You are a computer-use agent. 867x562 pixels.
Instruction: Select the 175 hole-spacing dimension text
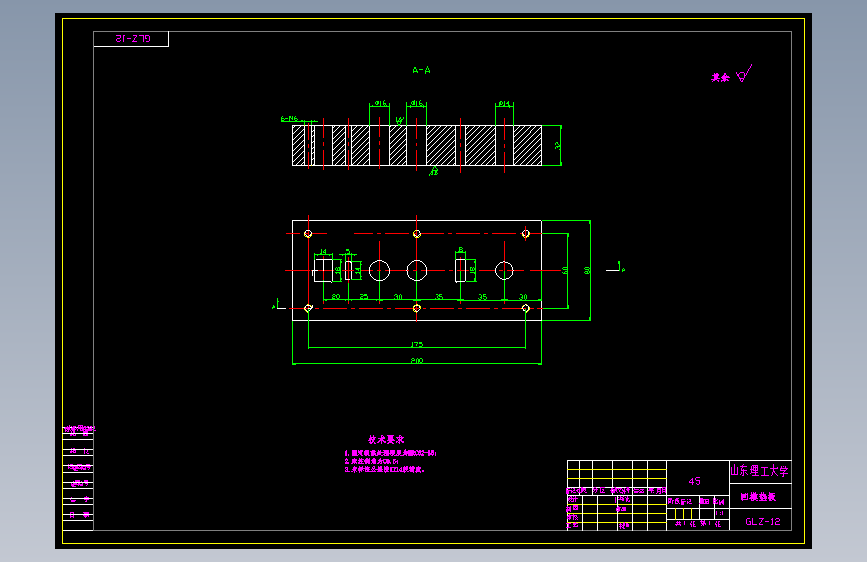(417, 344)
